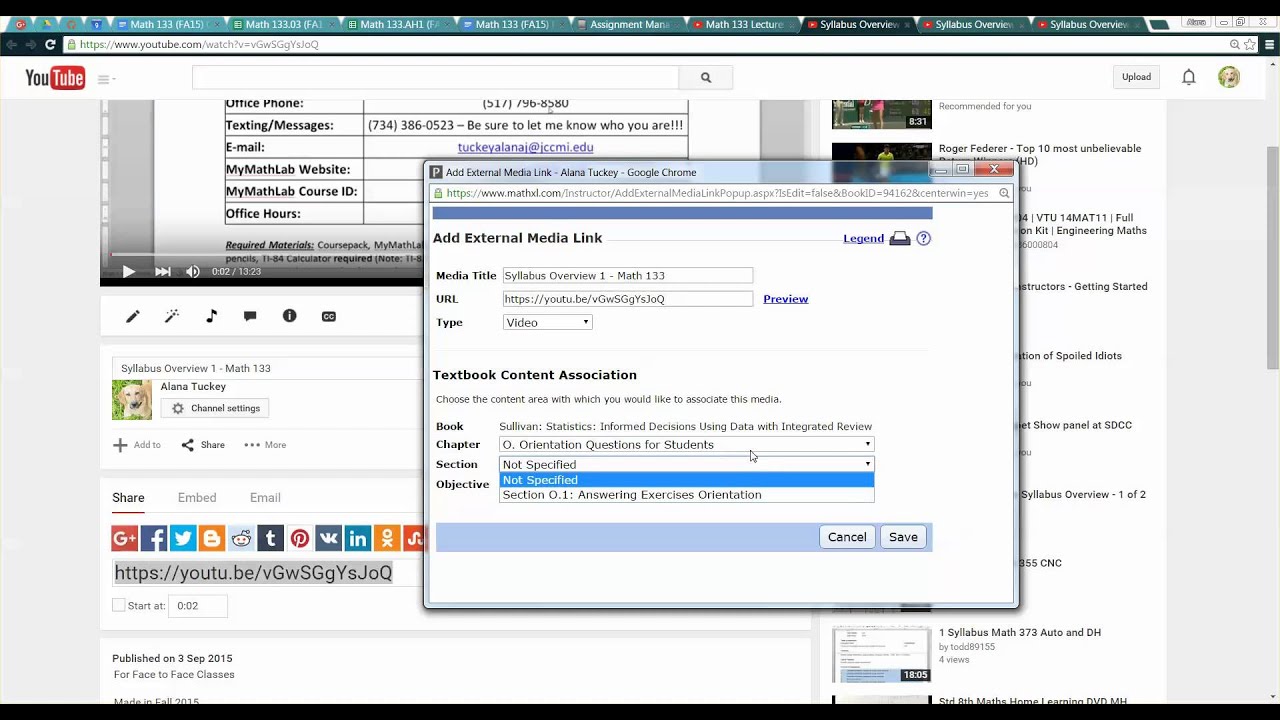Expand the More actions menu
The image size is (1280, 720).
(265, 445)
